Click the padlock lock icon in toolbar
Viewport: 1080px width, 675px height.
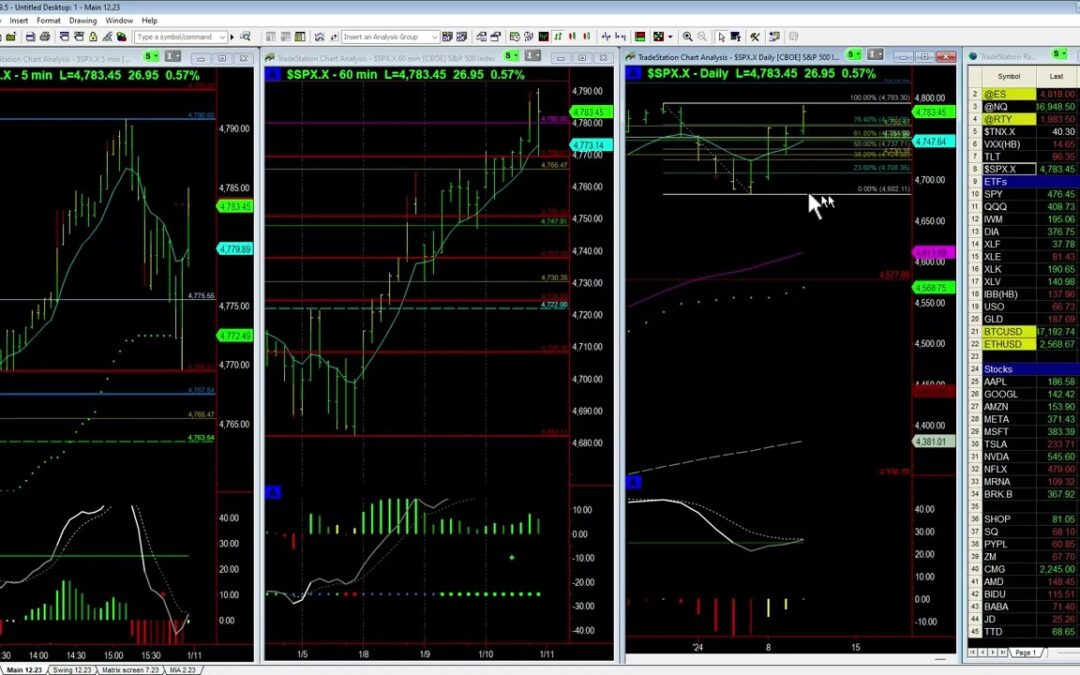point(93,37)
